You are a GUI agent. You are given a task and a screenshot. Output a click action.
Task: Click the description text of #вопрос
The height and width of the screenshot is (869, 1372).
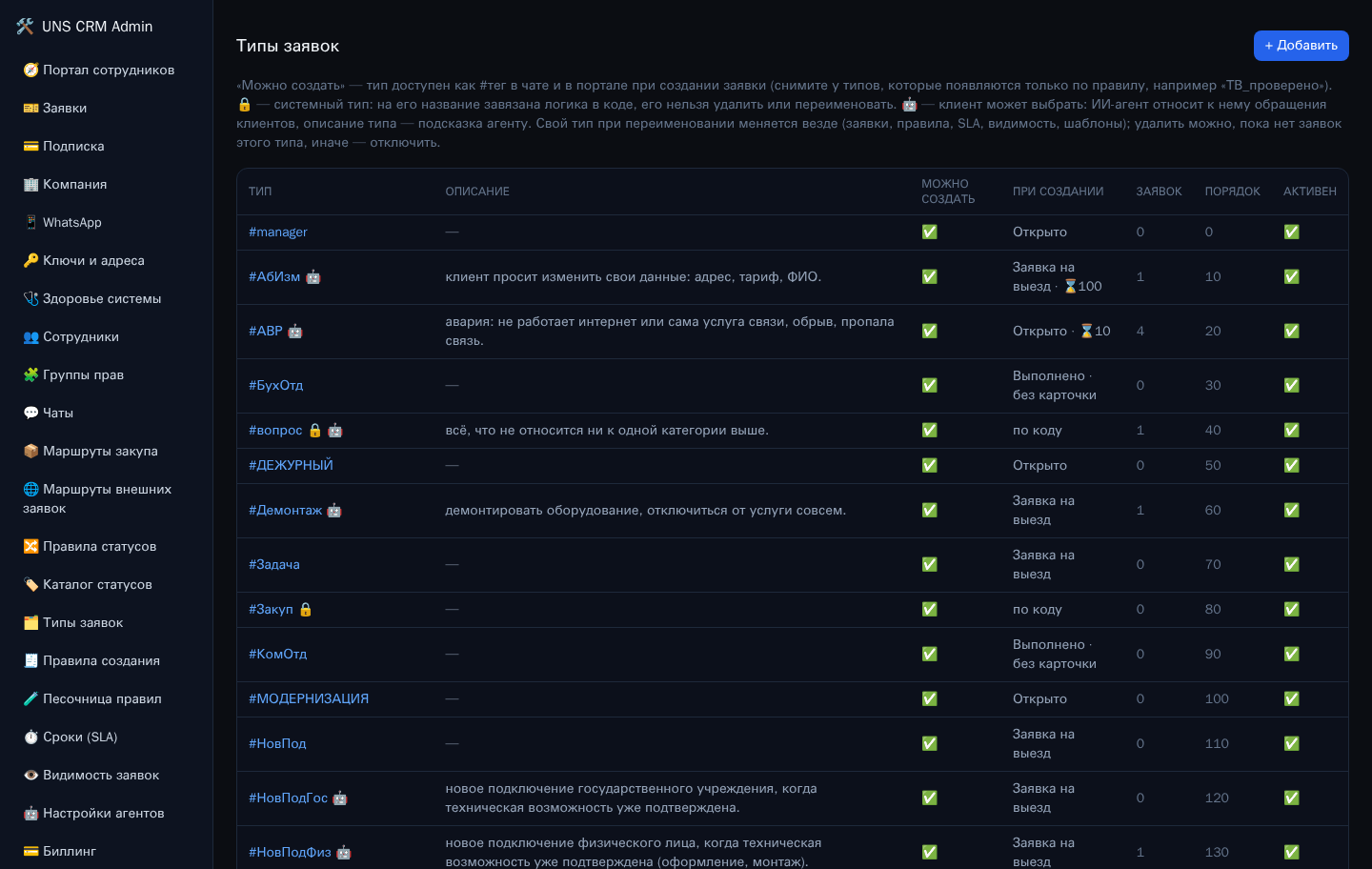(x=607, y=430)
